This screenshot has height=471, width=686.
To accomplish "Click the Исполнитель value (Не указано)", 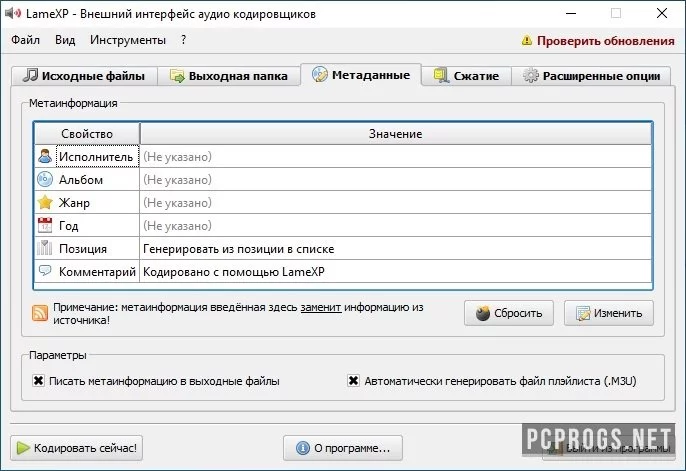I will (x=396, y=156).
